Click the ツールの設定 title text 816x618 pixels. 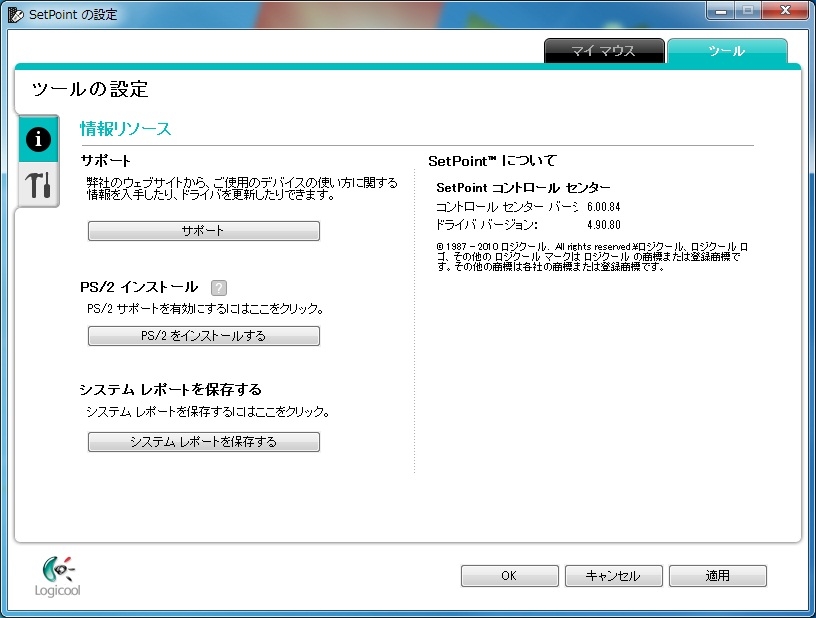[90, 89]
